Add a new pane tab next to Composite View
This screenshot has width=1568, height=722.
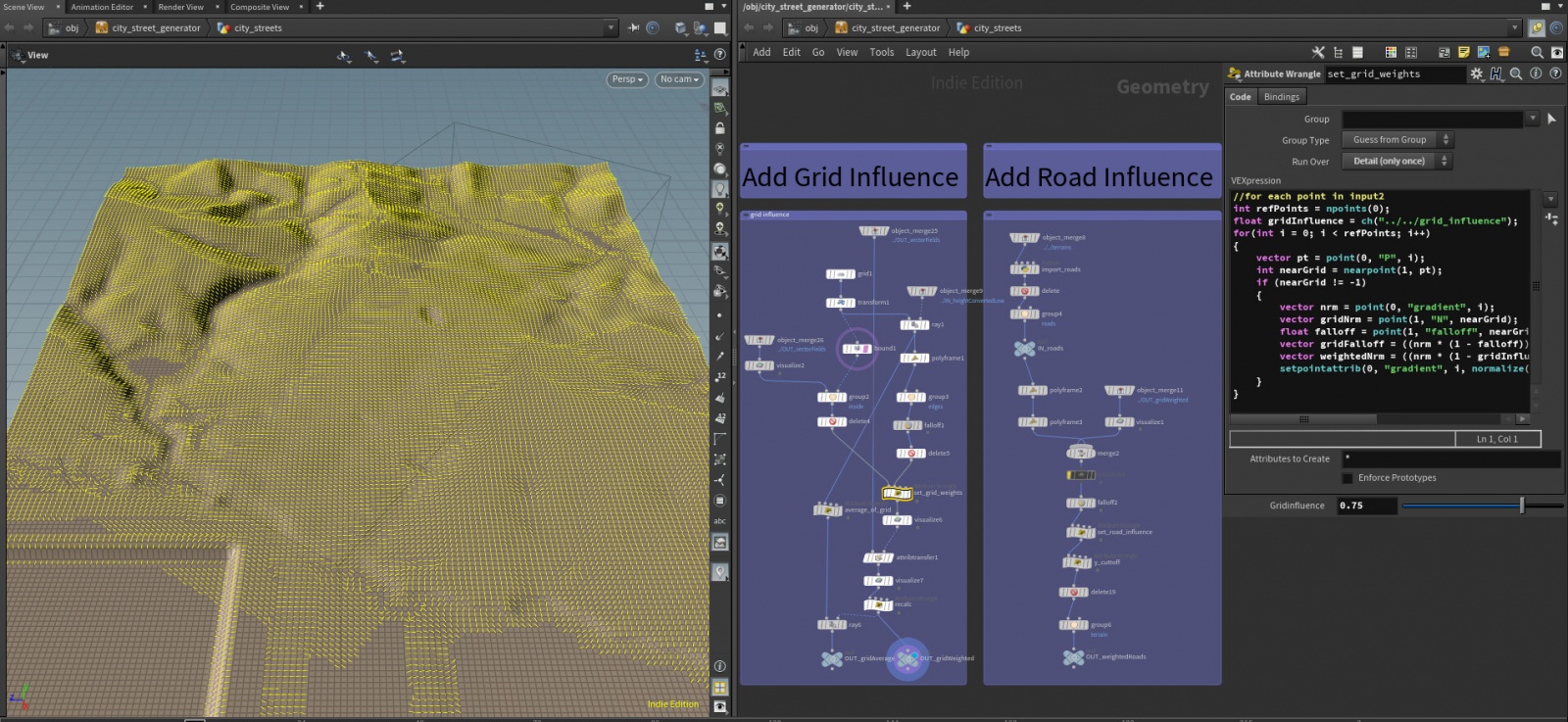(x=319, y=6)
